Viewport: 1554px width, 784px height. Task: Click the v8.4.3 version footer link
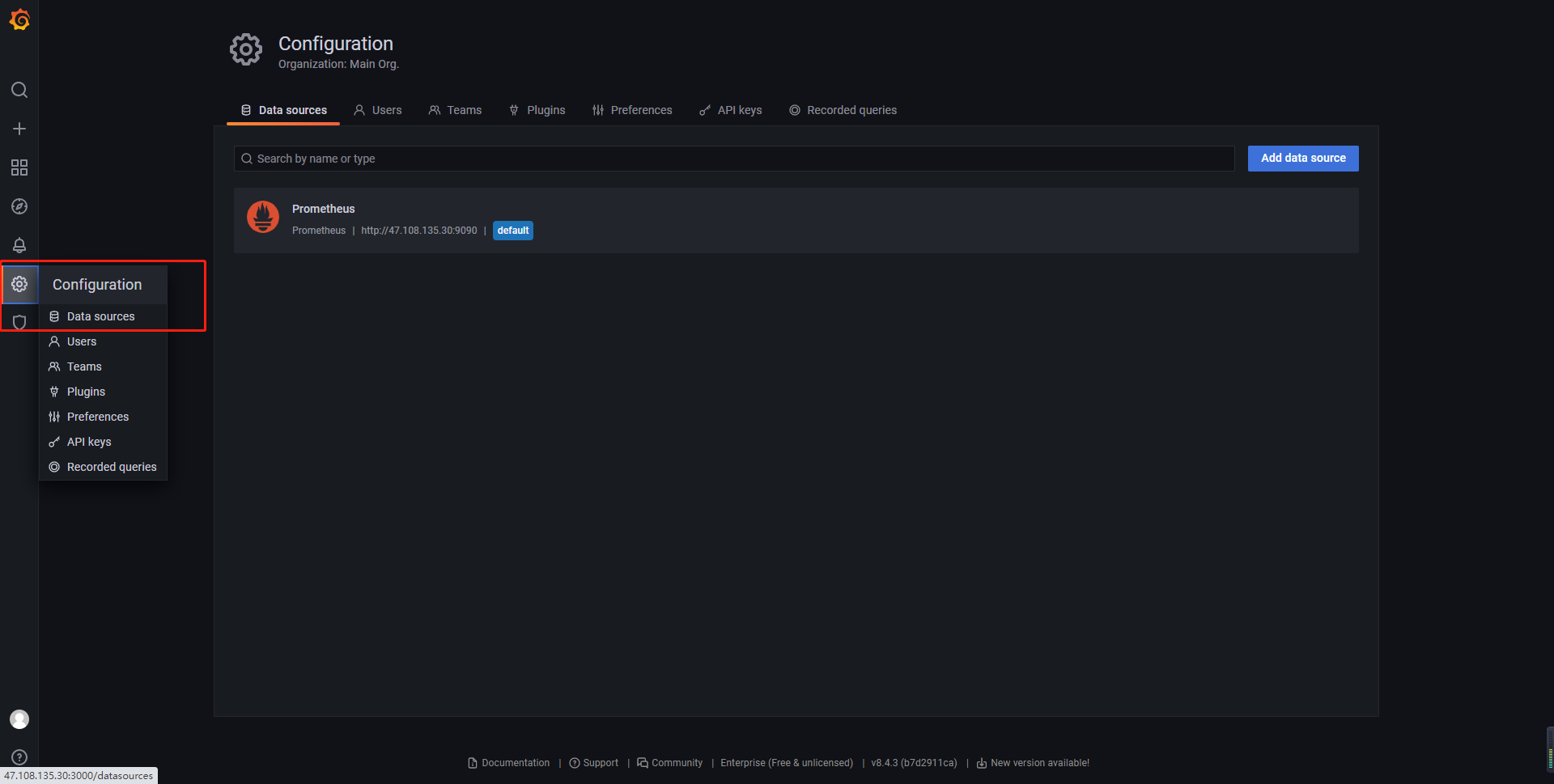[914, 763]
